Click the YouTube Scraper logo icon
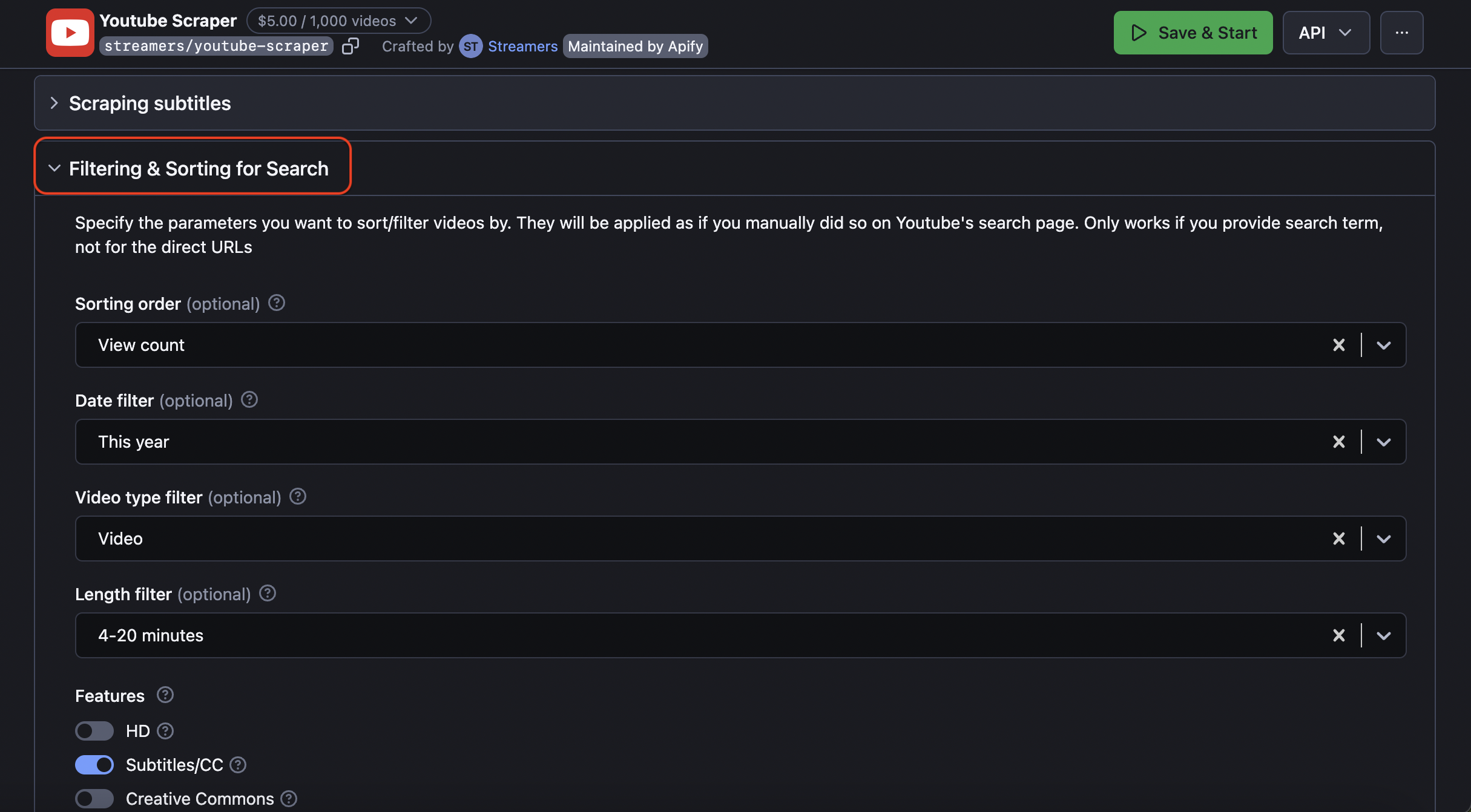Viewport: 1471px width, 812px height. 70,33
